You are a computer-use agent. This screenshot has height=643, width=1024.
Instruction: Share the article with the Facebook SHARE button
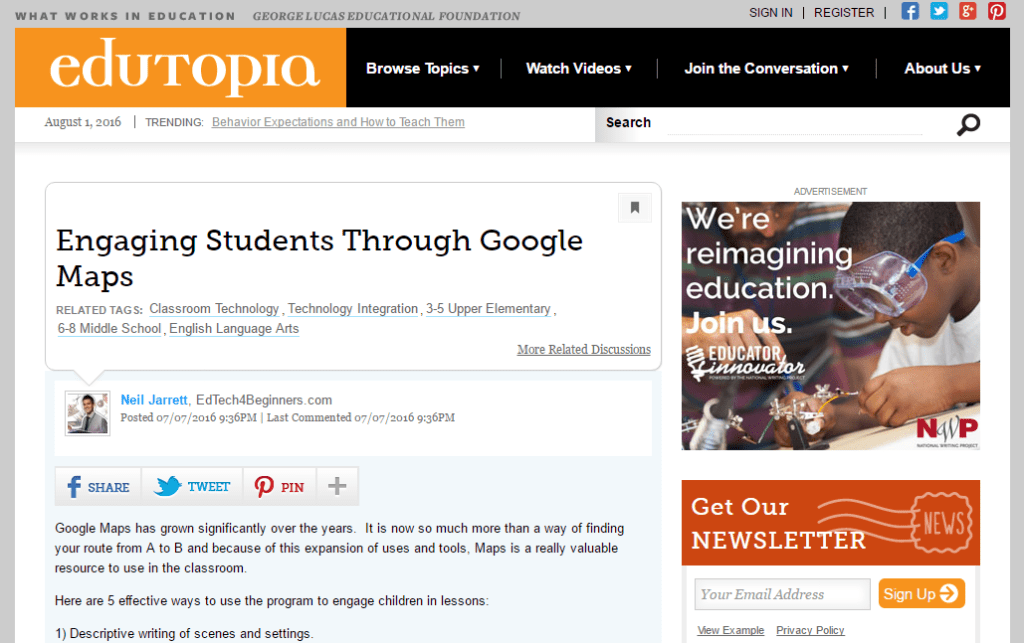click(x=97, y=486)
